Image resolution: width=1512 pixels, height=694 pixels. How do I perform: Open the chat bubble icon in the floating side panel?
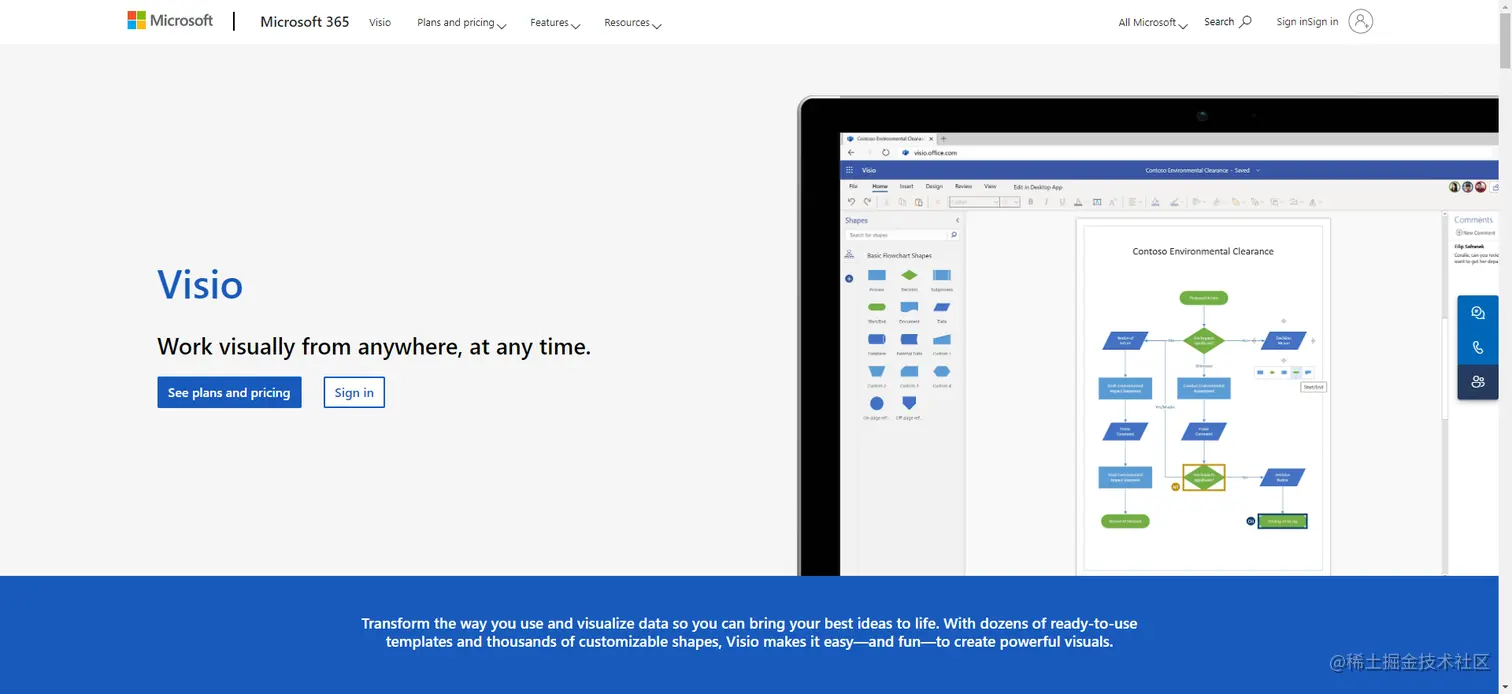pos(1478,313)
